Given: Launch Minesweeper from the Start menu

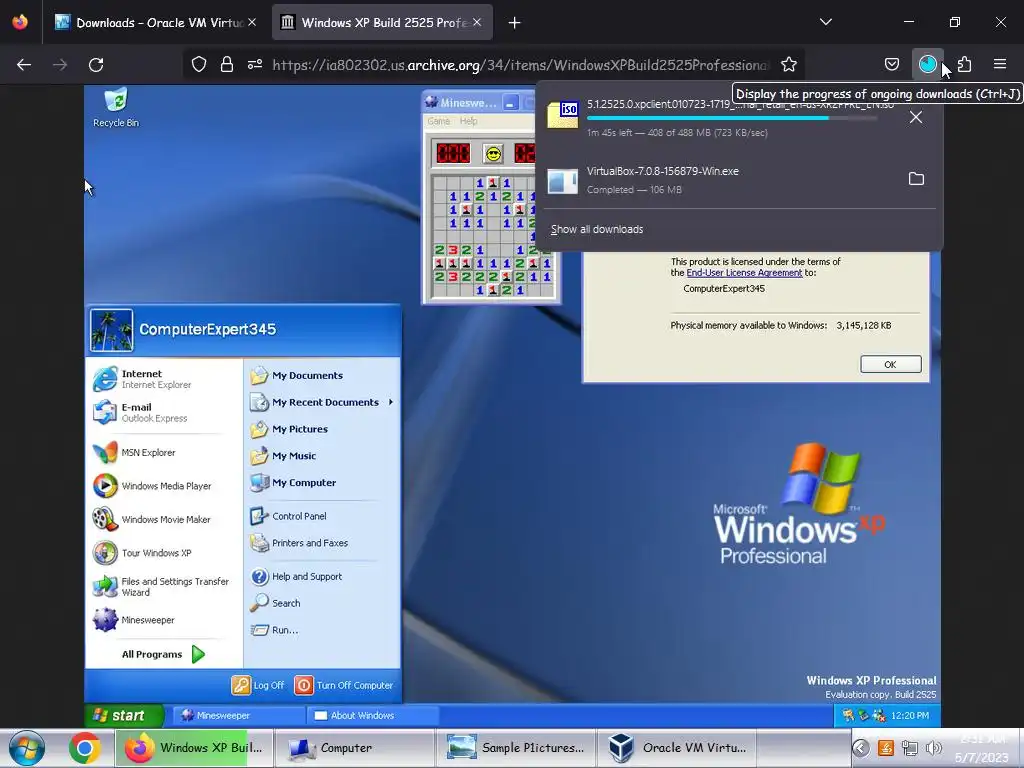Looking at the screenshot, I should point(134,620).
